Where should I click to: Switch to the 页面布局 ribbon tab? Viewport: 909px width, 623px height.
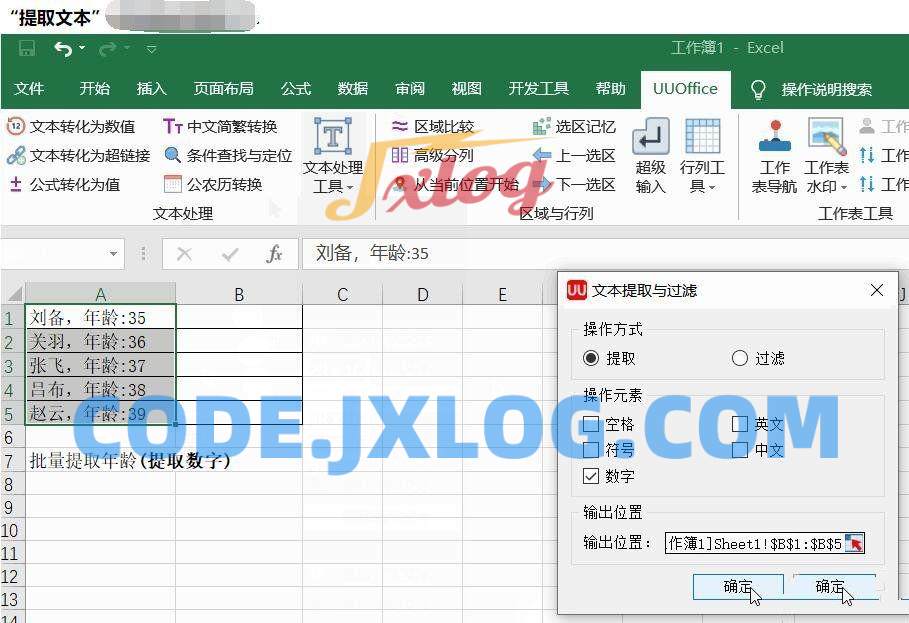pyautogui.click(x=223, y=89)
